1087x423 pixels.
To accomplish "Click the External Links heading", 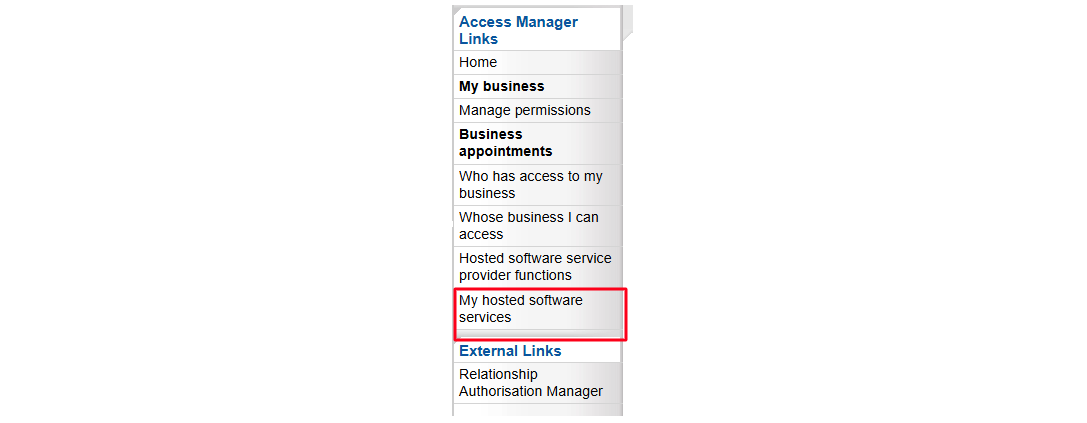I will (x=510, y=351).
